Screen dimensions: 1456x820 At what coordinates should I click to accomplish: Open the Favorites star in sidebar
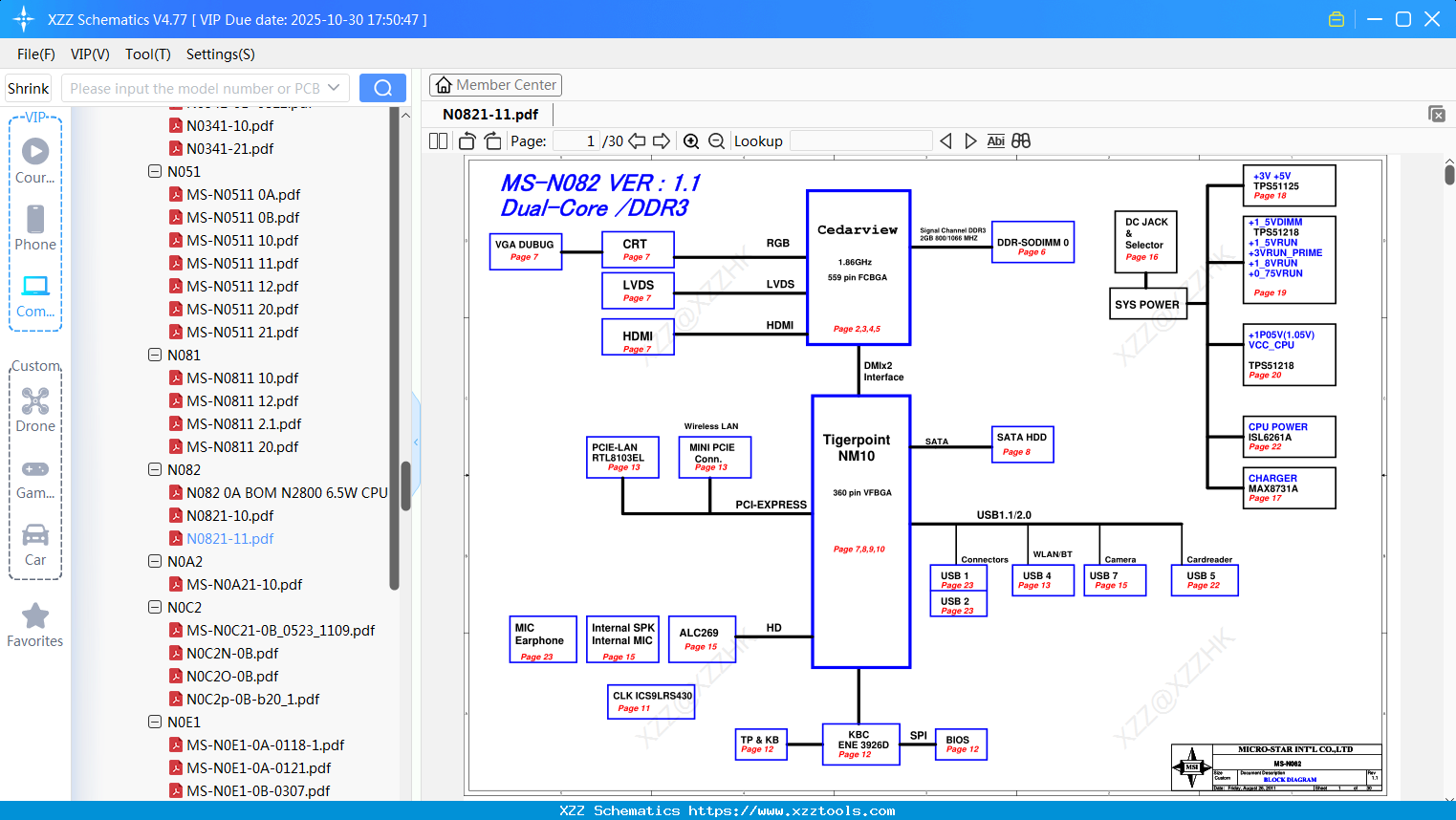(35, 626)
